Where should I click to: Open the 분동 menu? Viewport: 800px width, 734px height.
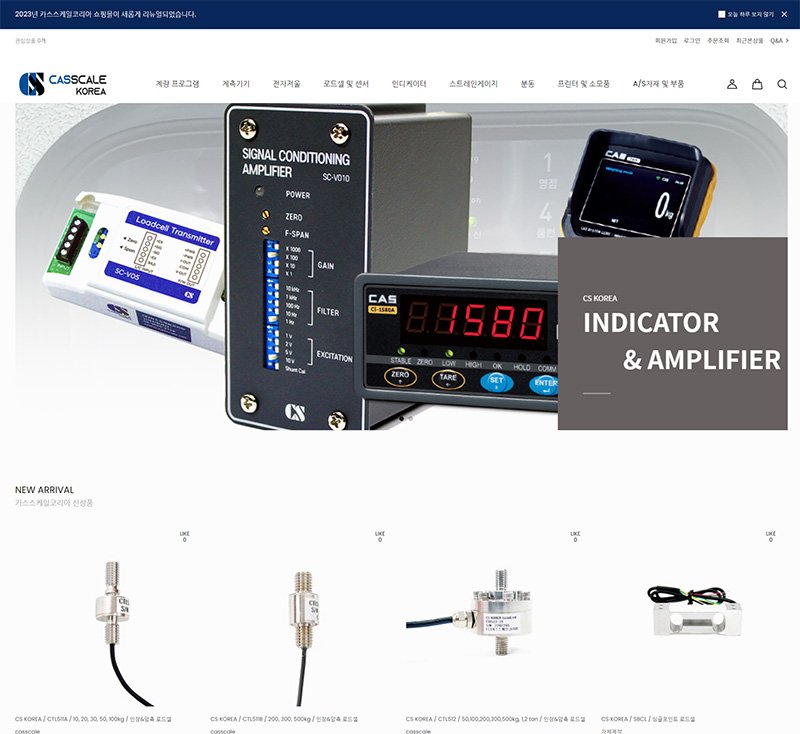527,84
